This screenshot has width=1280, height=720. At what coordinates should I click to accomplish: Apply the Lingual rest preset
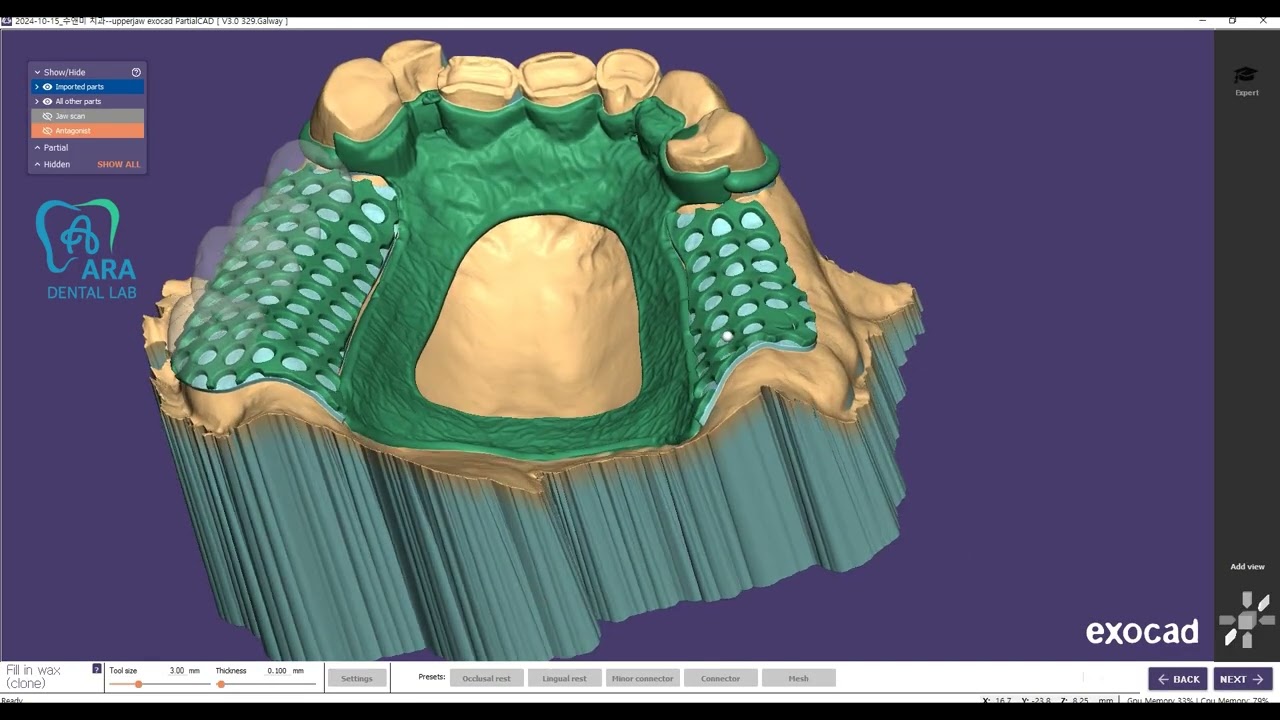564,678
